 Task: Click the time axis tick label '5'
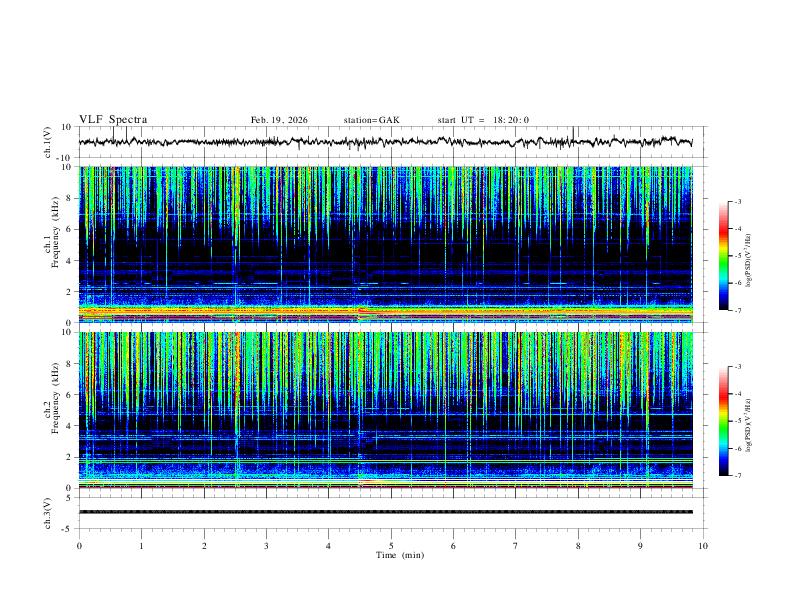tap(391, 546)
